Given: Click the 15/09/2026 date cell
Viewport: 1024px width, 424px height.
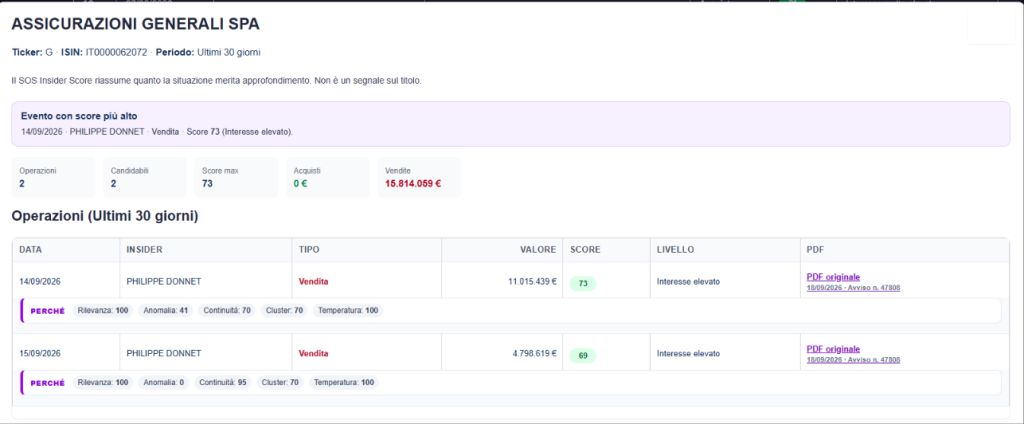Looking at the screenshot, I should (40, 353).
